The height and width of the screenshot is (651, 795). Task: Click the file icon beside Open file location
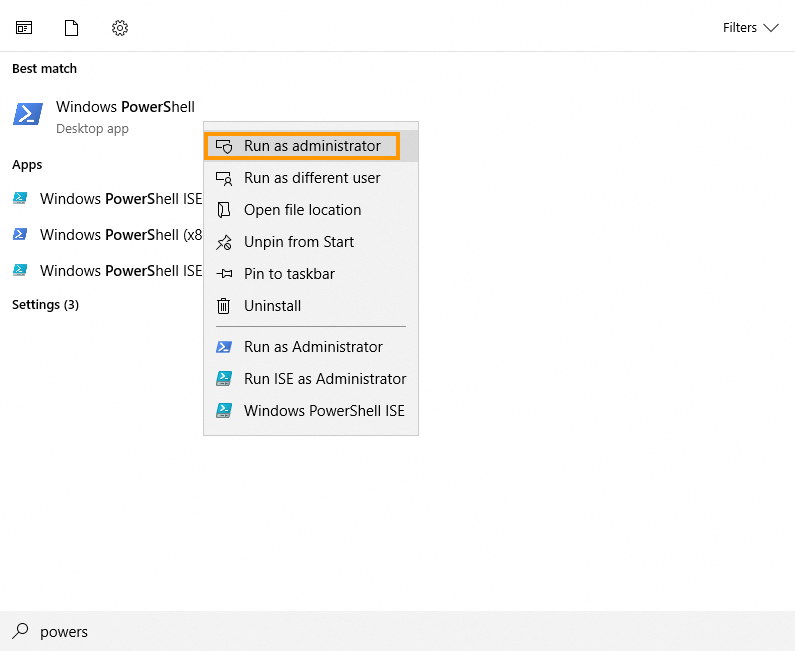click(224, 210)
